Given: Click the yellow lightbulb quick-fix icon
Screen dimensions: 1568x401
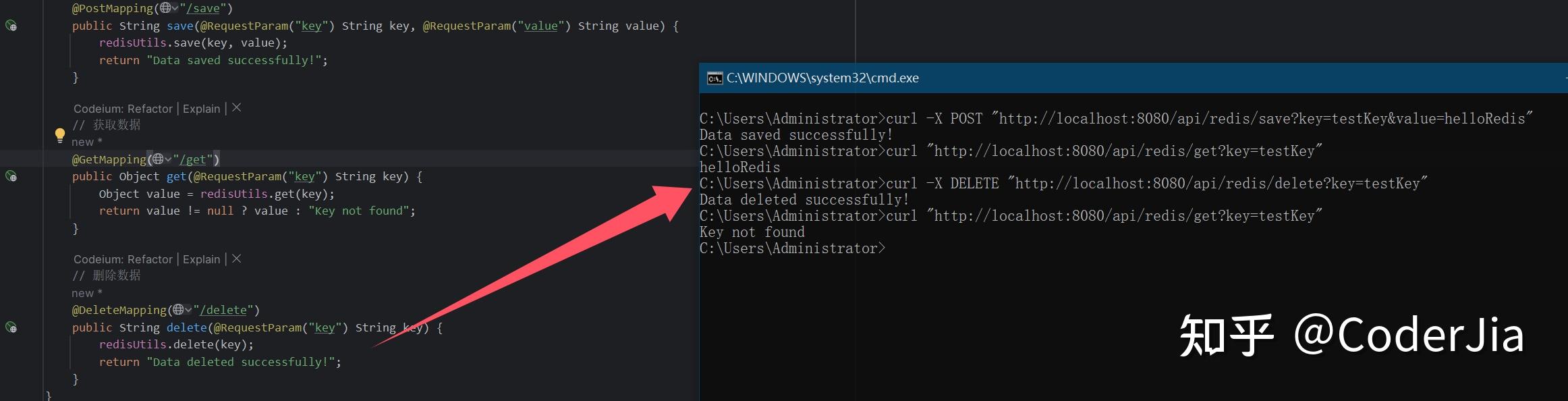Looking at the screenshot, I should coord(59,134).
